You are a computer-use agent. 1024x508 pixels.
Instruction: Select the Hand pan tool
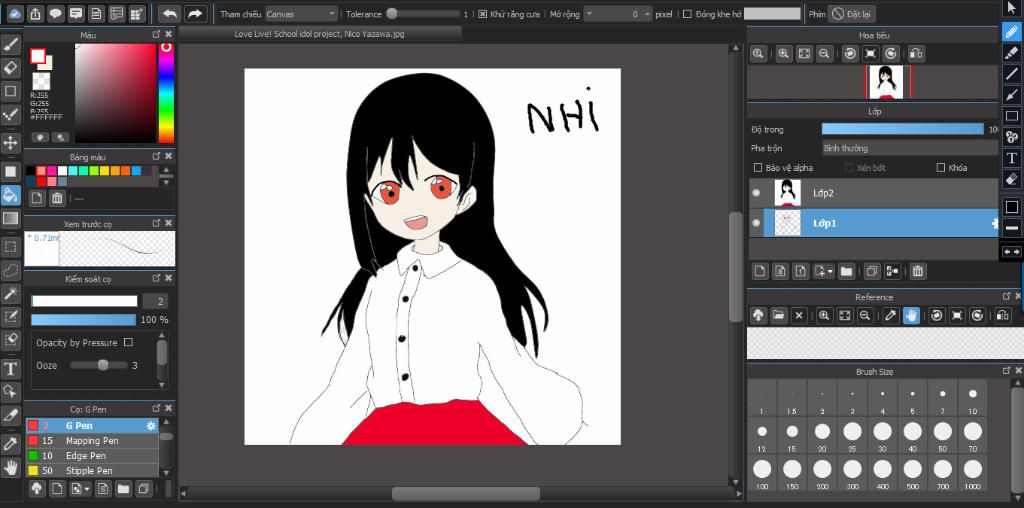point(10,467)
